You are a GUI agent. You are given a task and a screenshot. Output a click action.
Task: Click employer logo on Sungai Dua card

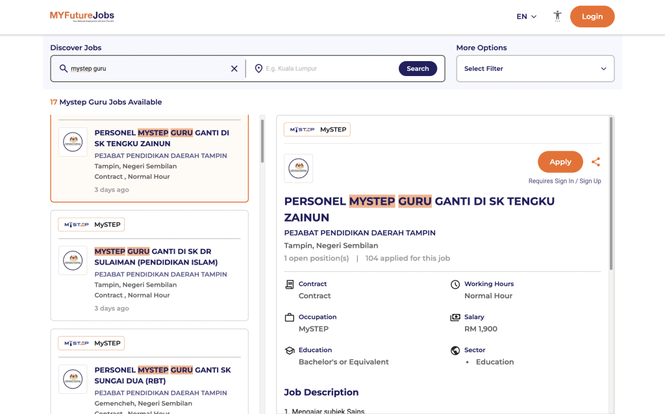click(x=73, y=379)
